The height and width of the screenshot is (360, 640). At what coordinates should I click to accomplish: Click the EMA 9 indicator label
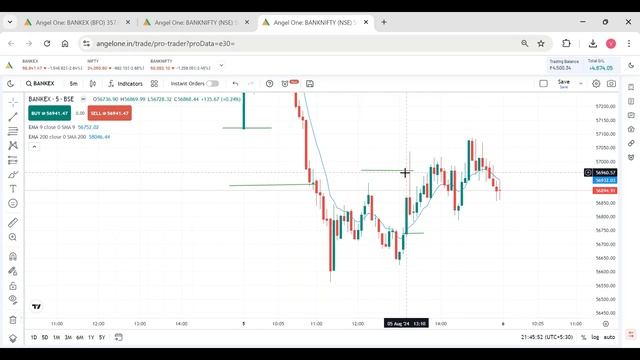pyautogui.click(x=52, y=127)
